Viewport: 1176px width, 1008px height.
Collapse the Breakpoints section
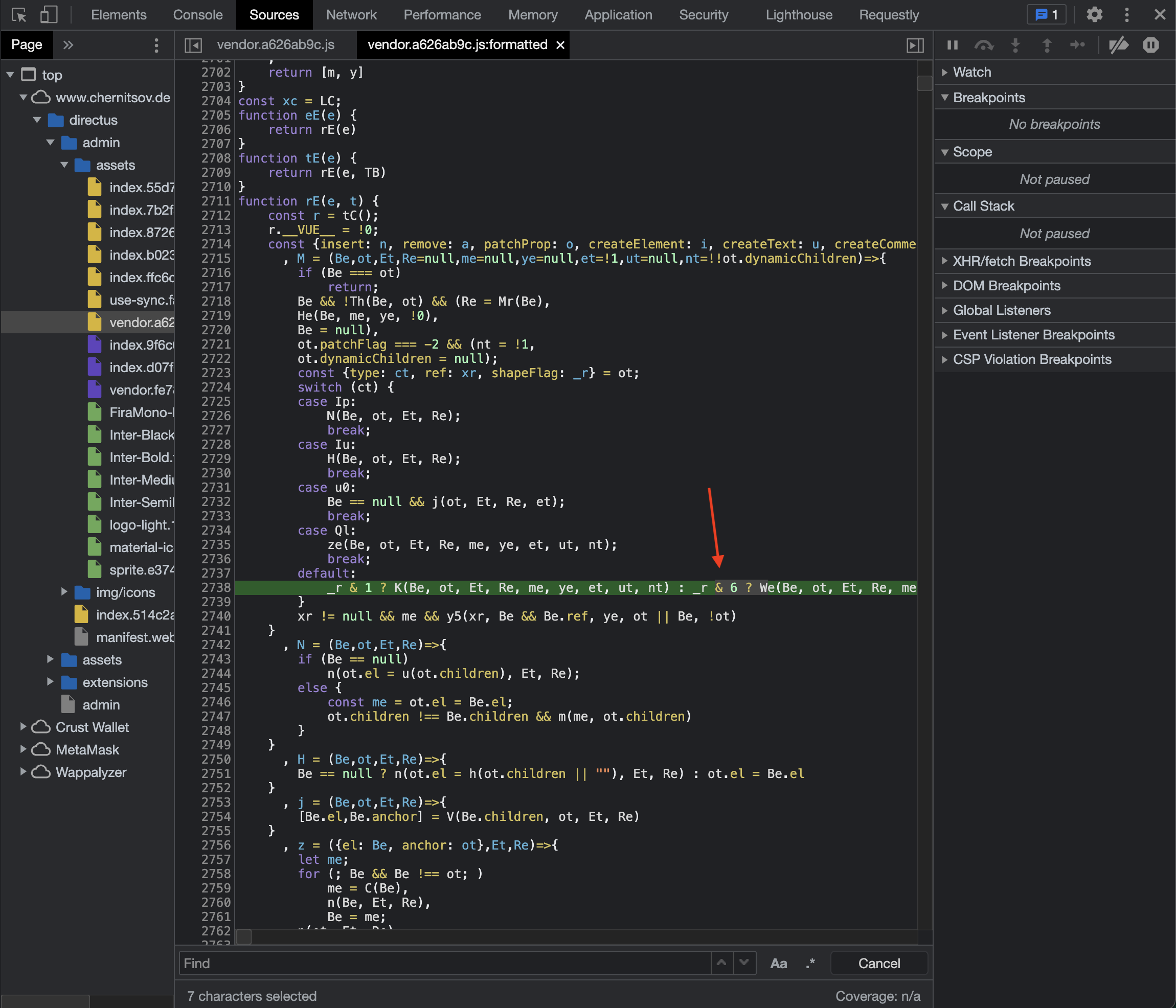click(1054, 98)
